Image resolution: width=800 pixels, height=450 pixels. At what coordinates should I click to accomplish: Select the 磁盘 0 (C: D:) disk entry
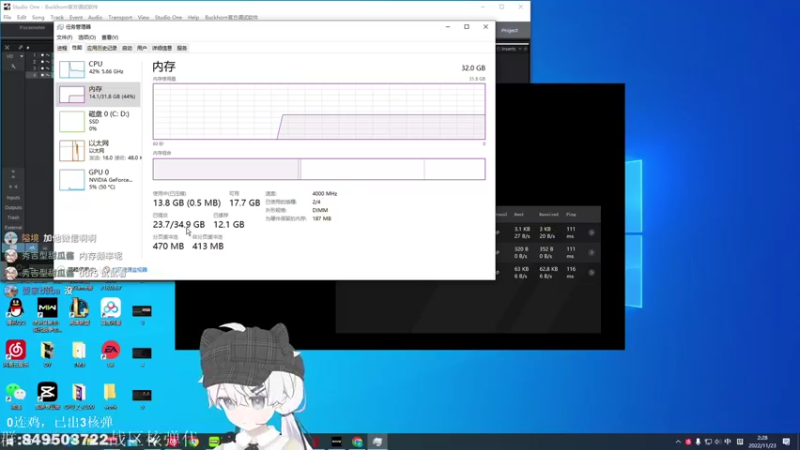(97, 121)
